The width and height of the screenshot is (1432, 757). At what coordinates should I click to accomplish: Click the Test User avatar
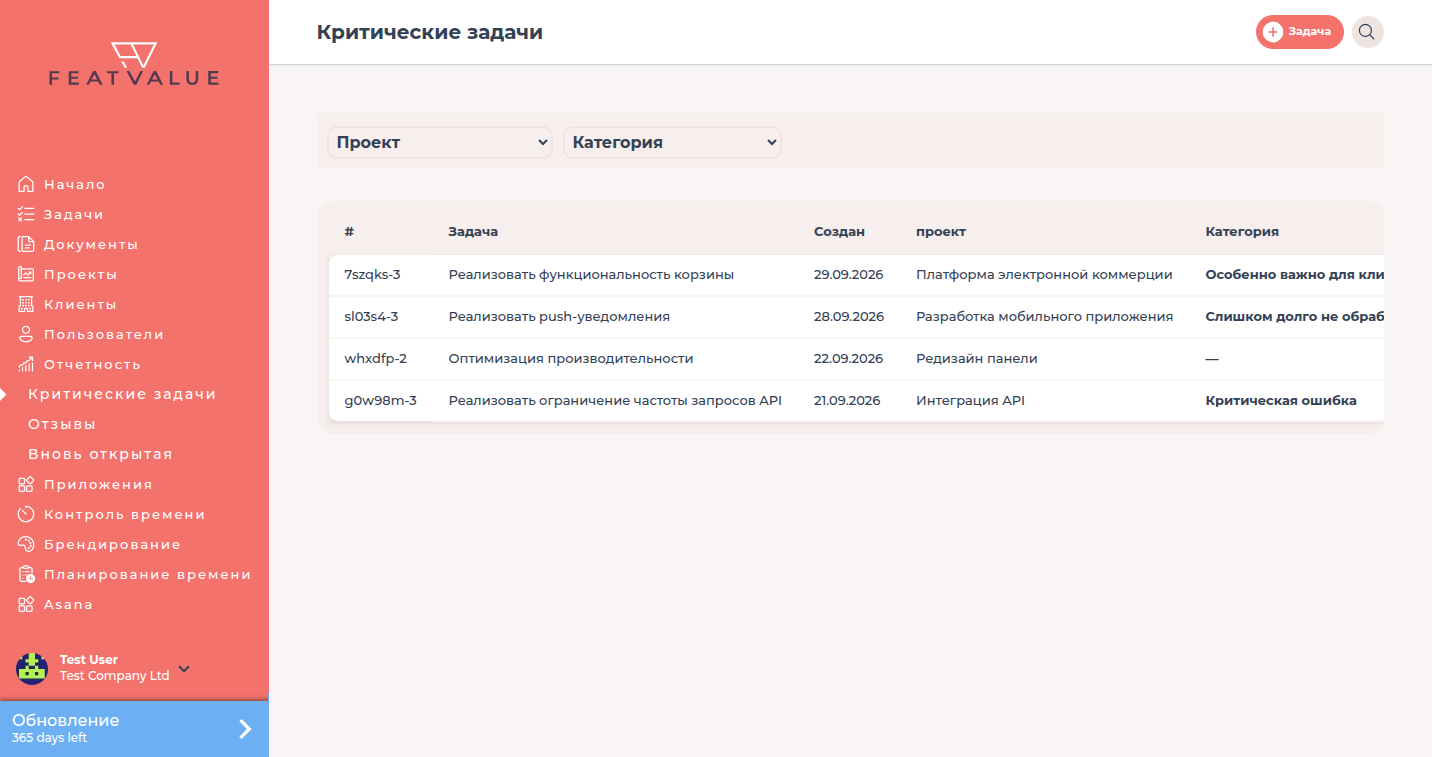tap(32, 668)
